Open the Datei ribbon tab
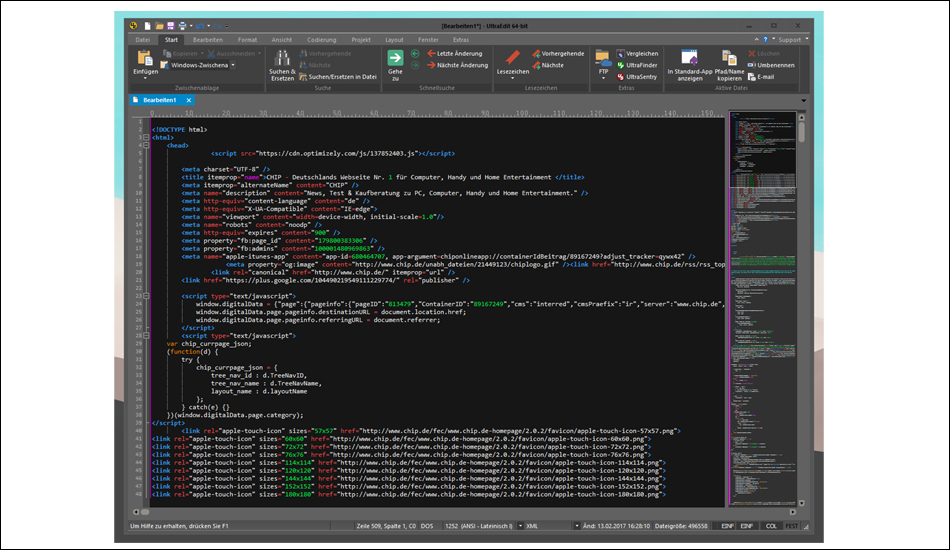Screen dimensions: 950x550 pos(143,40)
